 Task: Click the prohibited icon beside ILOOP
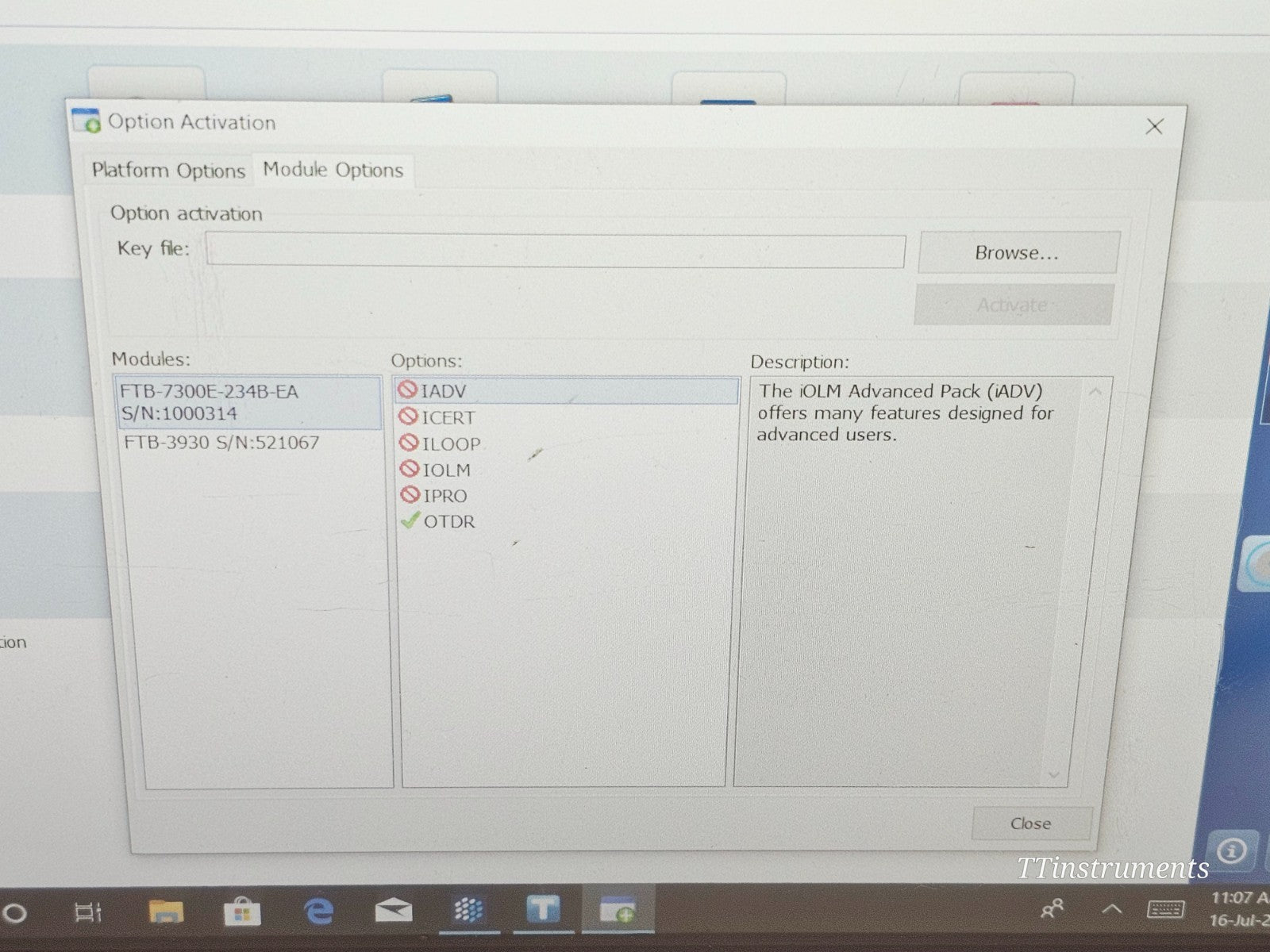pos(409,442)
